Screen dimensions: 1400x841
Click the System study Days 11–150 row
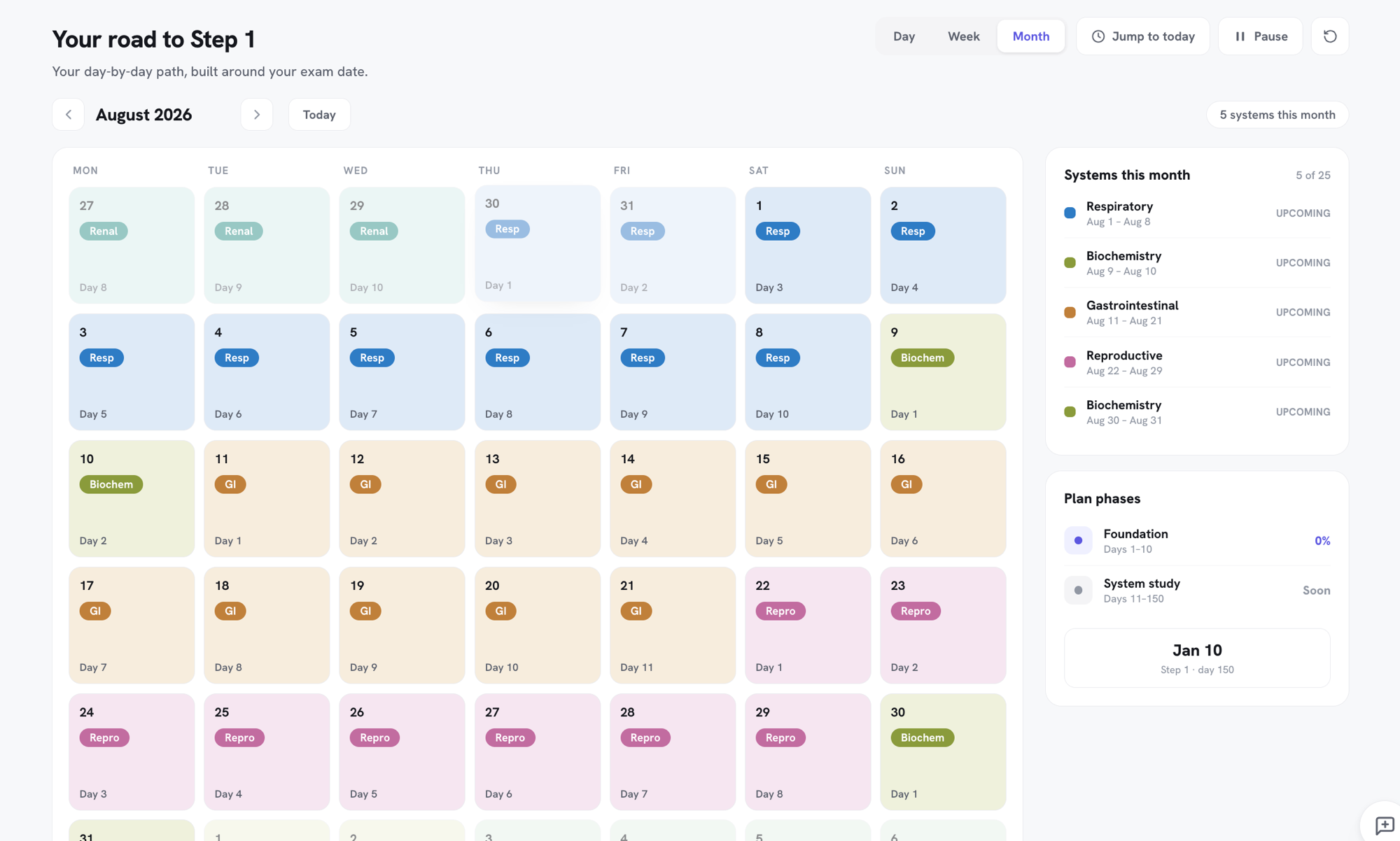click(1197, 591)
